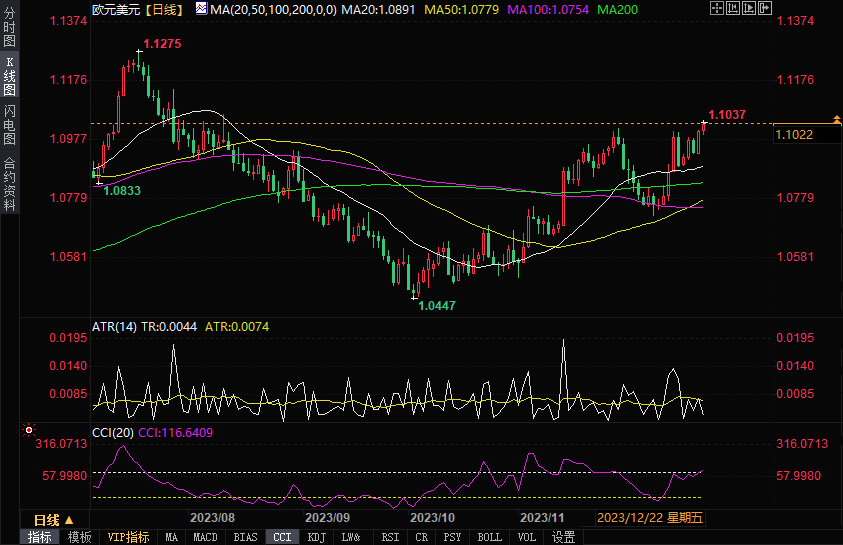The width and height of the screenshot is (843, 545).
Task: Open the 合约资料 side tab
Action: pyautogui.click(x=9, y=182)
